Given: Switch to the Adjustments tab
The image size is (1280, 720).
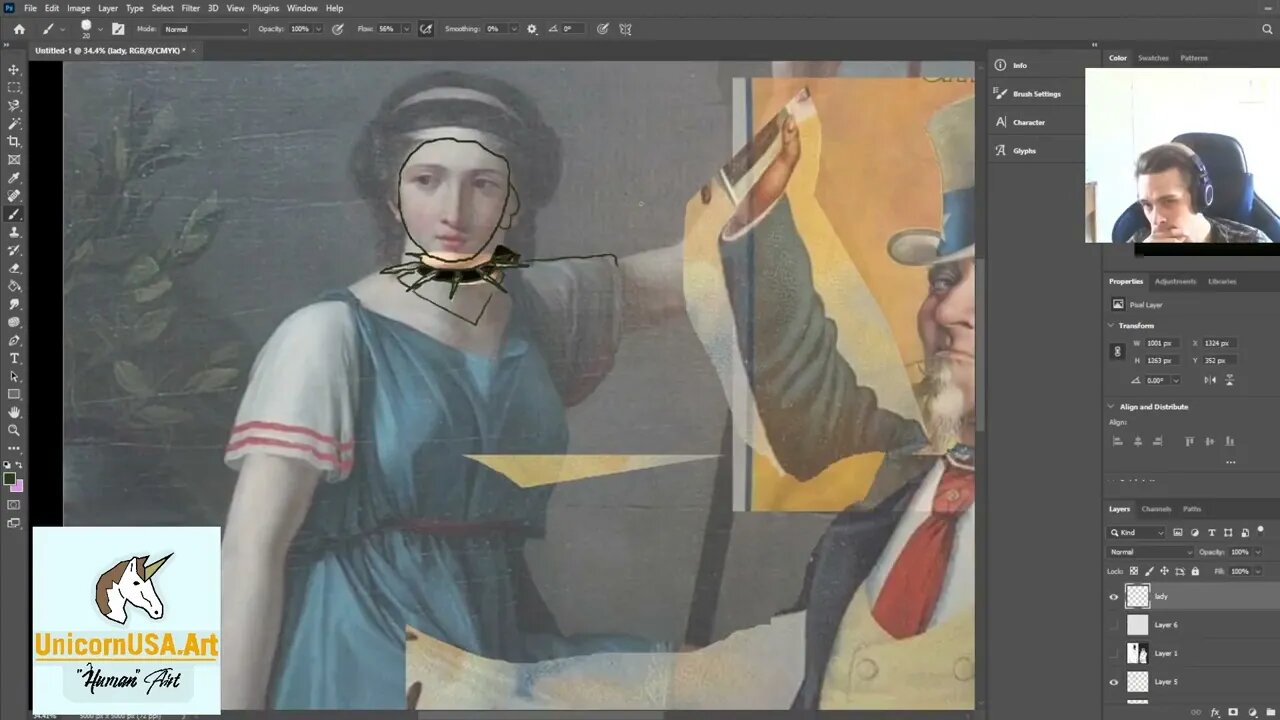Looking at the screenshot, I should pos(1175,281).
